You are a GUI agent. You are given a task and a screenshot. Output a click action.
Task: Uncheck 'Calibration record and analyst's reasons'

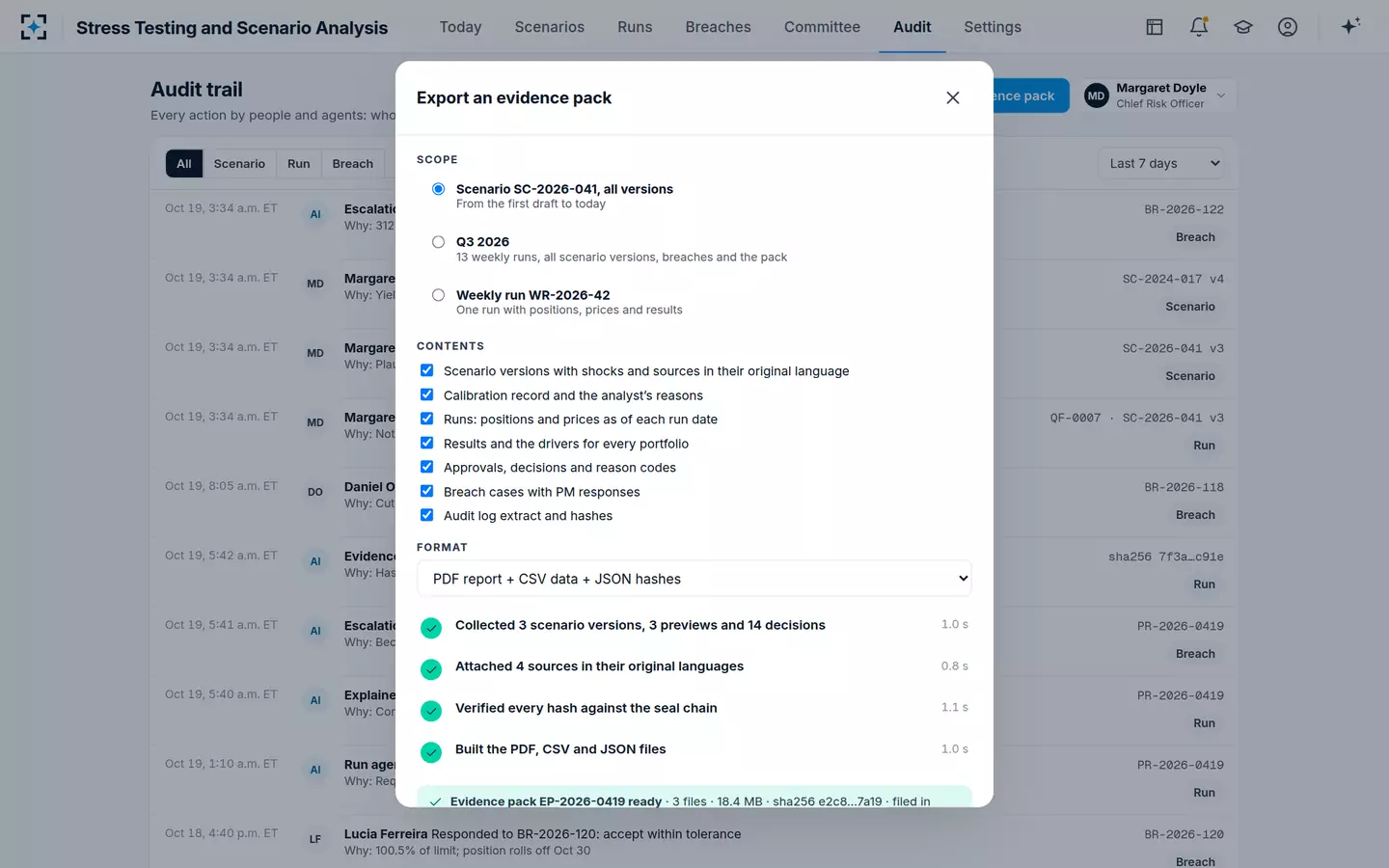[x=426, y=394]
